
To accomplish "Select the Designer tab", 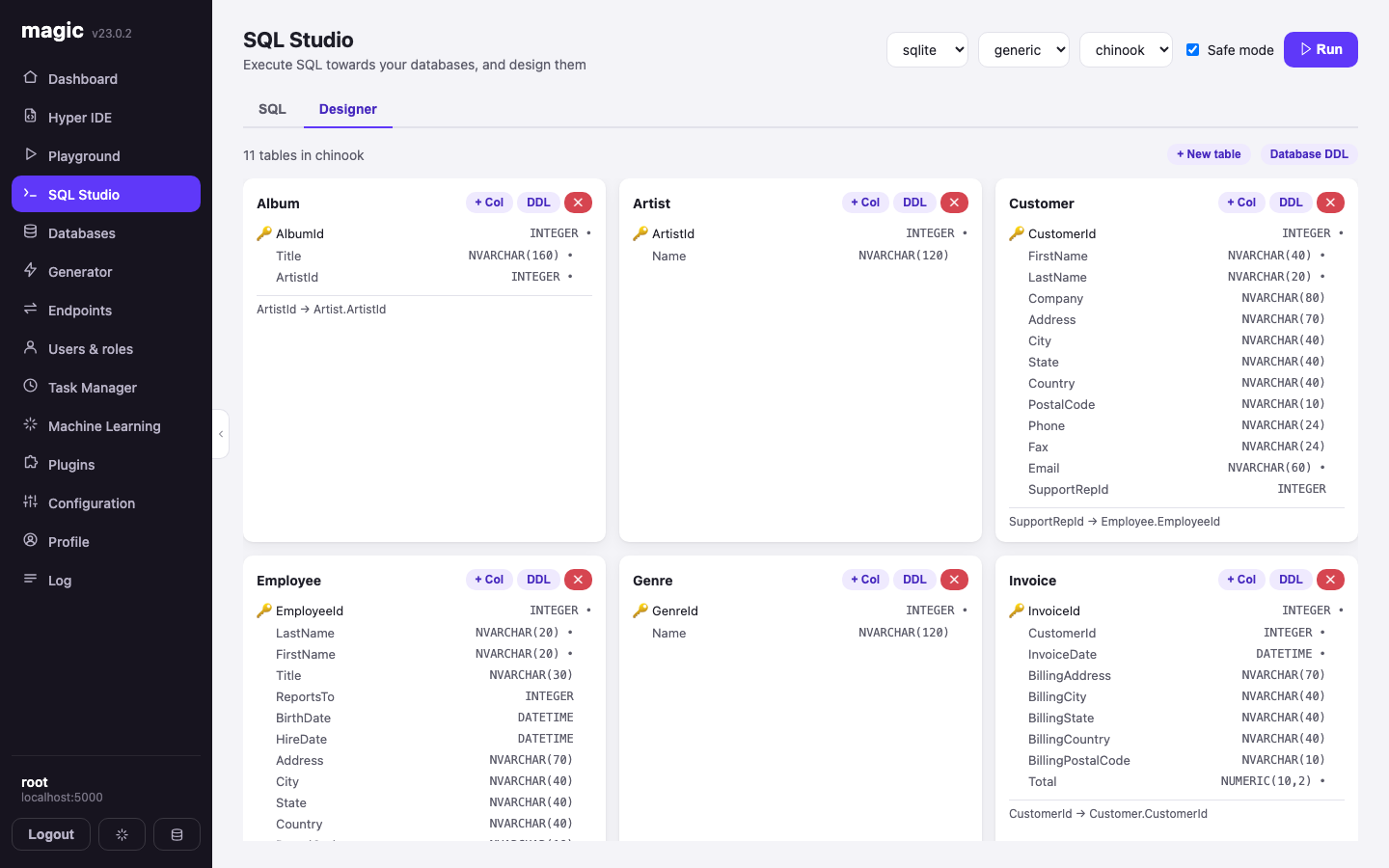I will (x=348, y=109).
